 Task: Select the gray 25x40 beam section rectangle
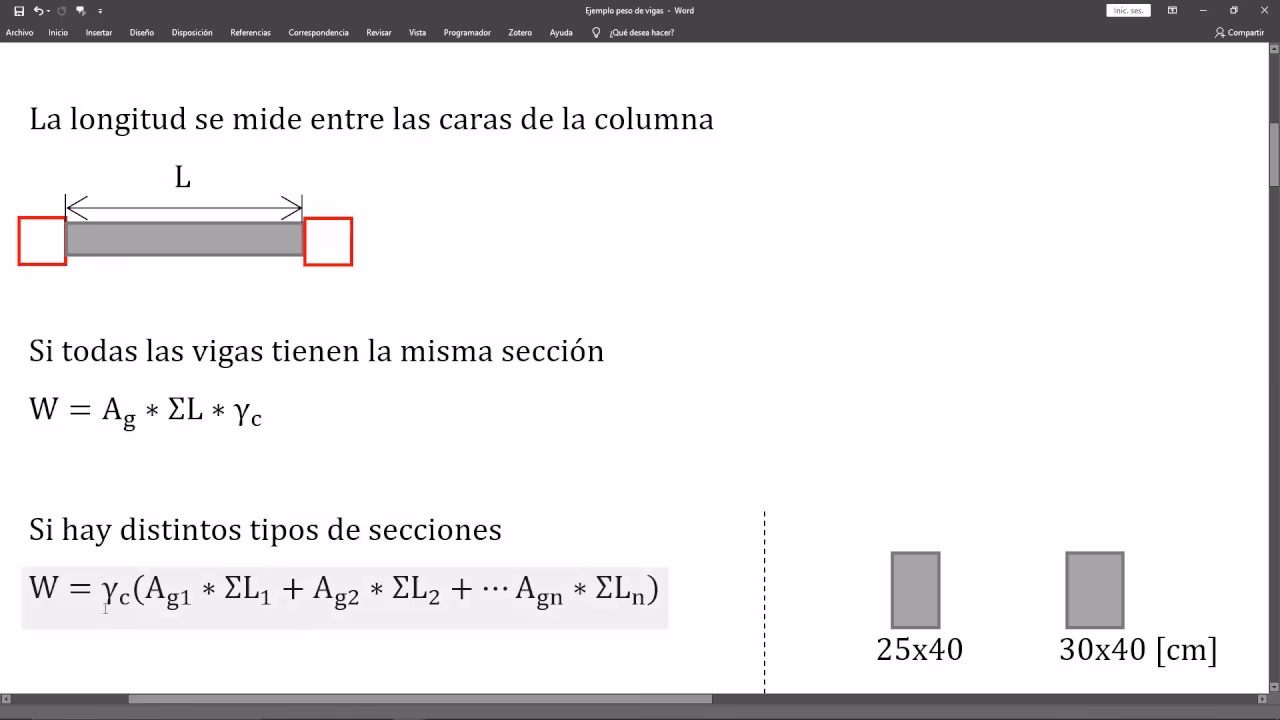click(x=915, y=589)
